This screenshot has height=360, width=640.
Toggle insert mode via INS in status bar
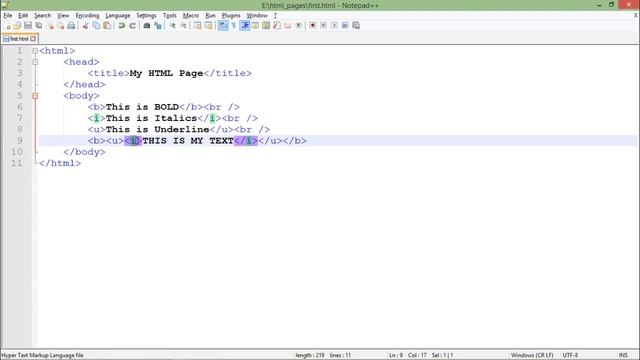(623, 355)
